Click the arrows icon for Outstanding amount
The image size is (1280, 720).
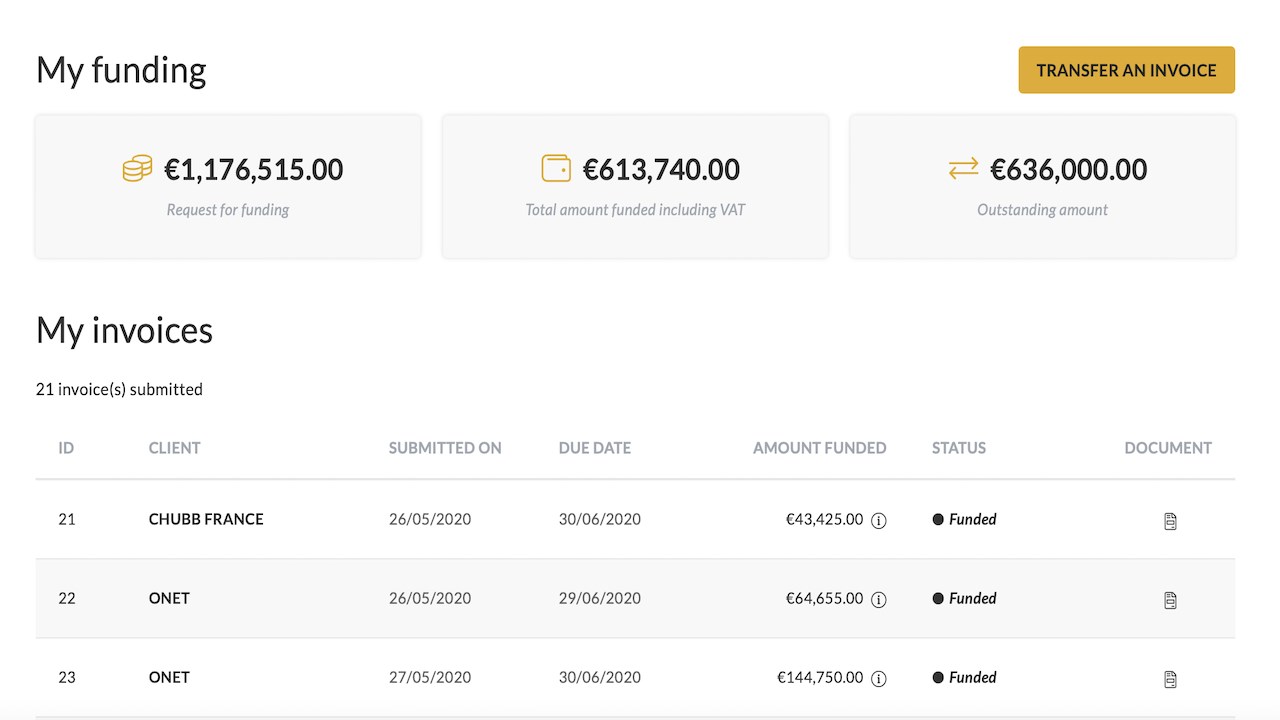pyautogui.click(x=963, y=169)
